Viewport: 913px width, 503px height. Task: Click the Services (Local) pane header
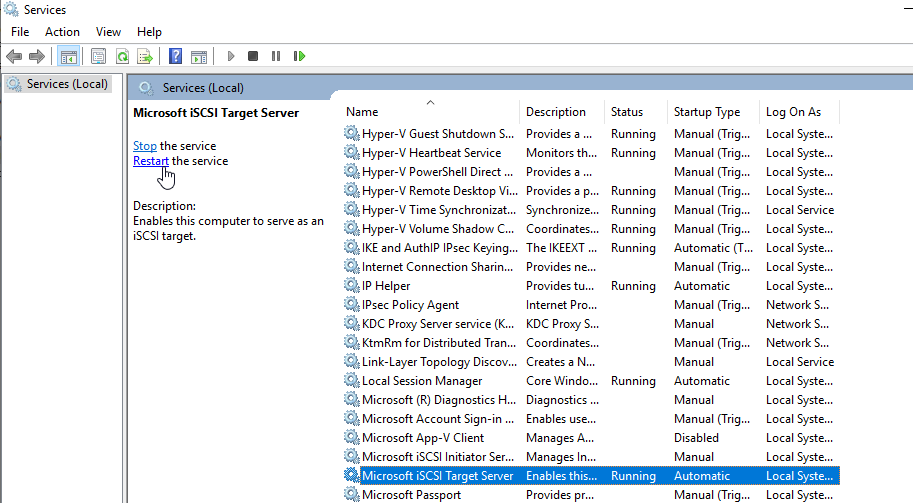203,88
